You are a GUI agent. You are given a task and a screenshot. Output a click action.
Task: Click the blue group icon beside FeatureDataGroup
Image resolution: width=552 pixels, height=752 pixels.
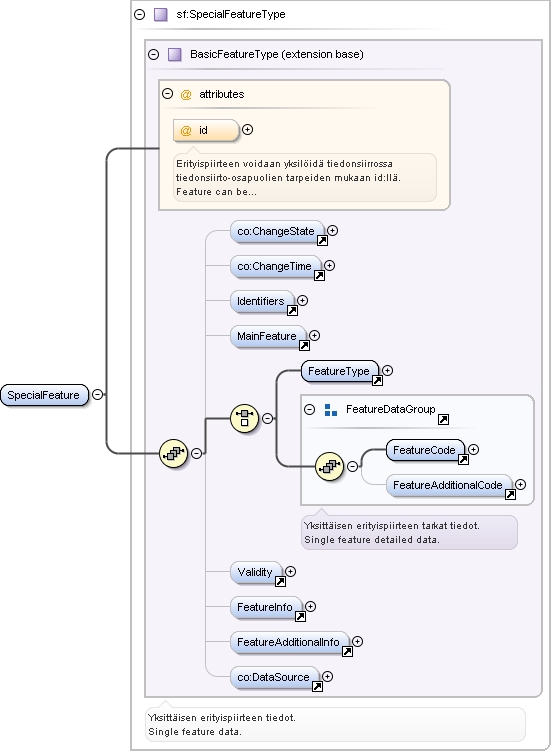pos(331,410)
